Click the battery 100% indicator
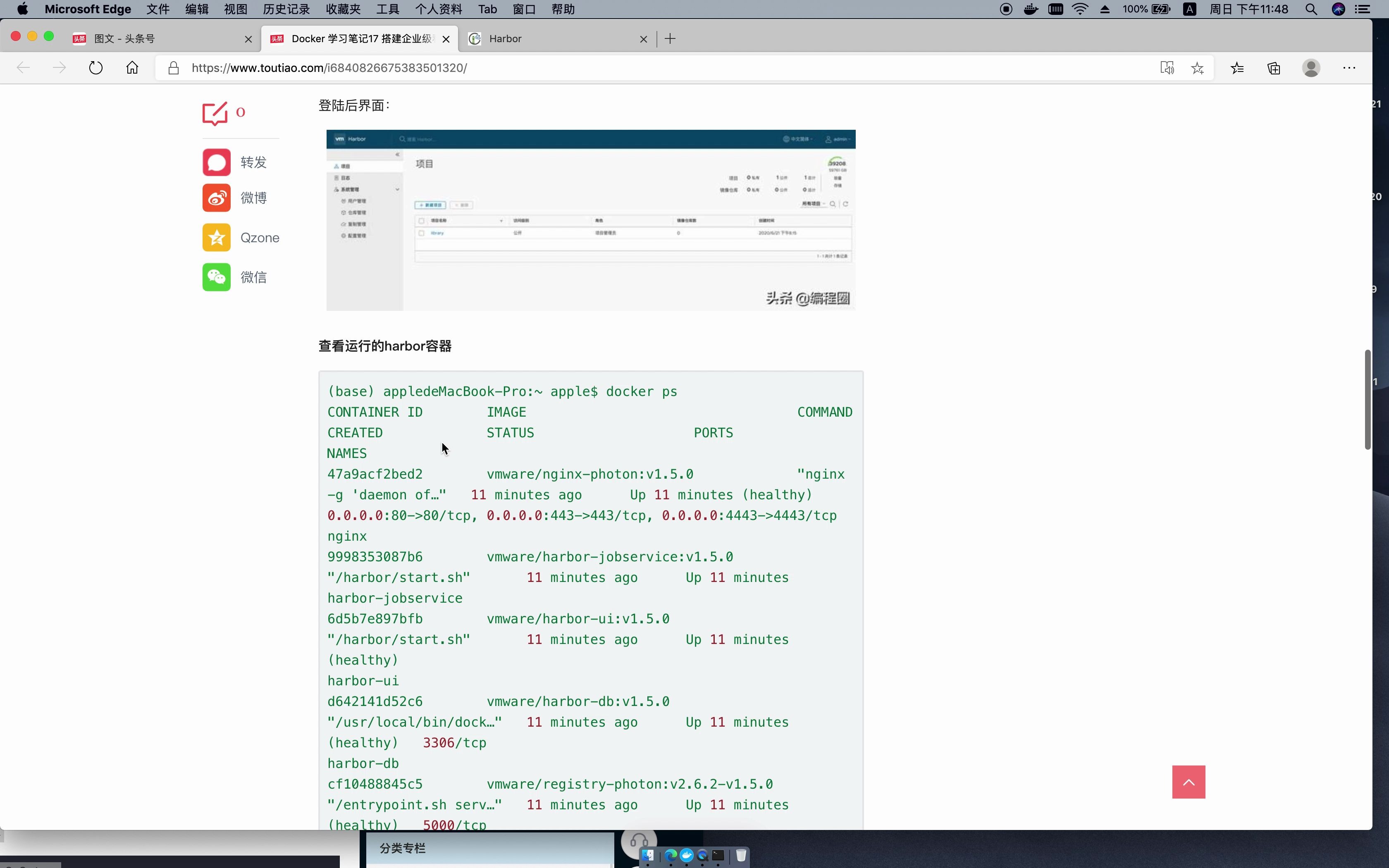 pos(1146,9)
